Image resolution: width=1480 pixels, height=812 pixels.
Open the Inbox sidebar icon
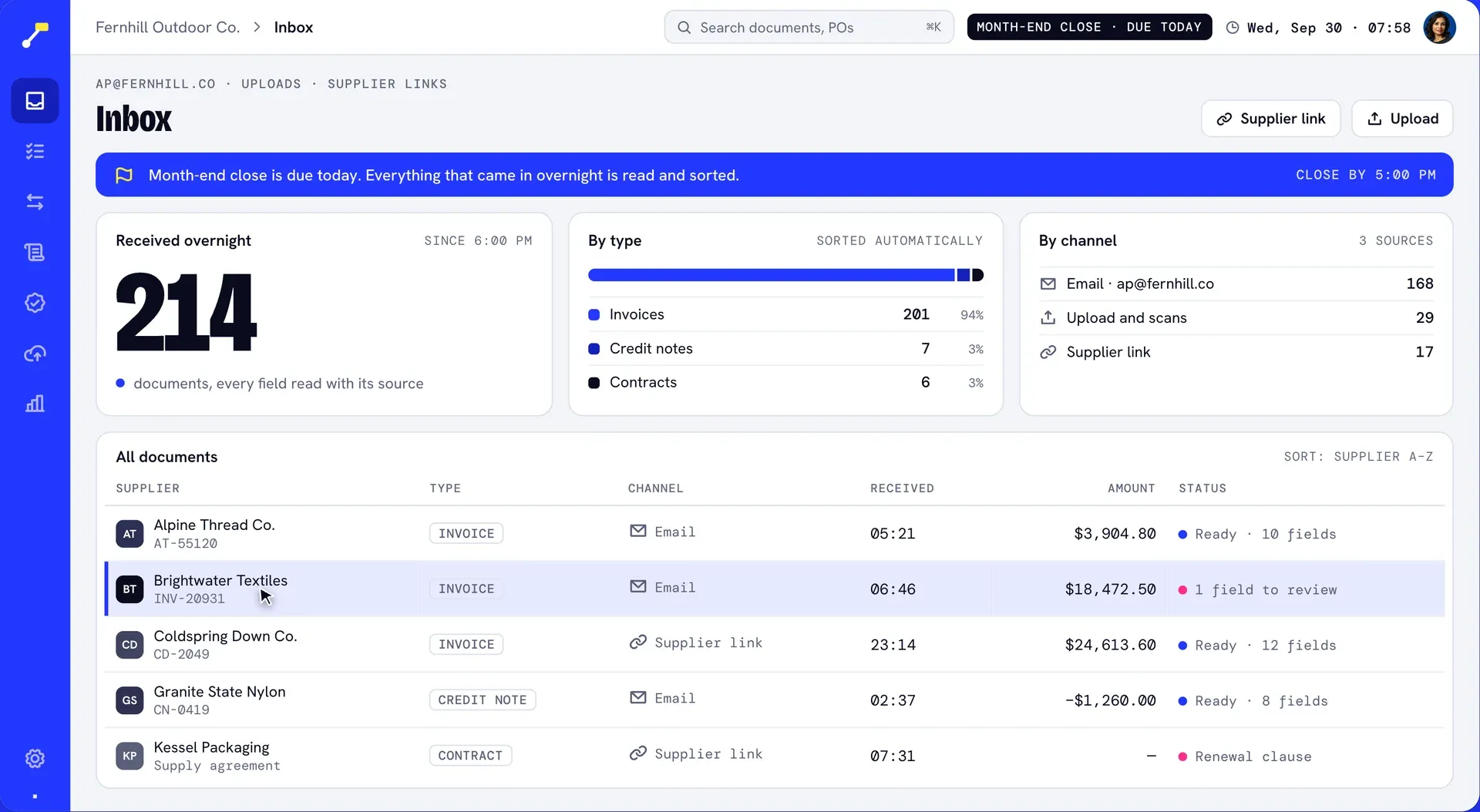[x=35, y=101]
